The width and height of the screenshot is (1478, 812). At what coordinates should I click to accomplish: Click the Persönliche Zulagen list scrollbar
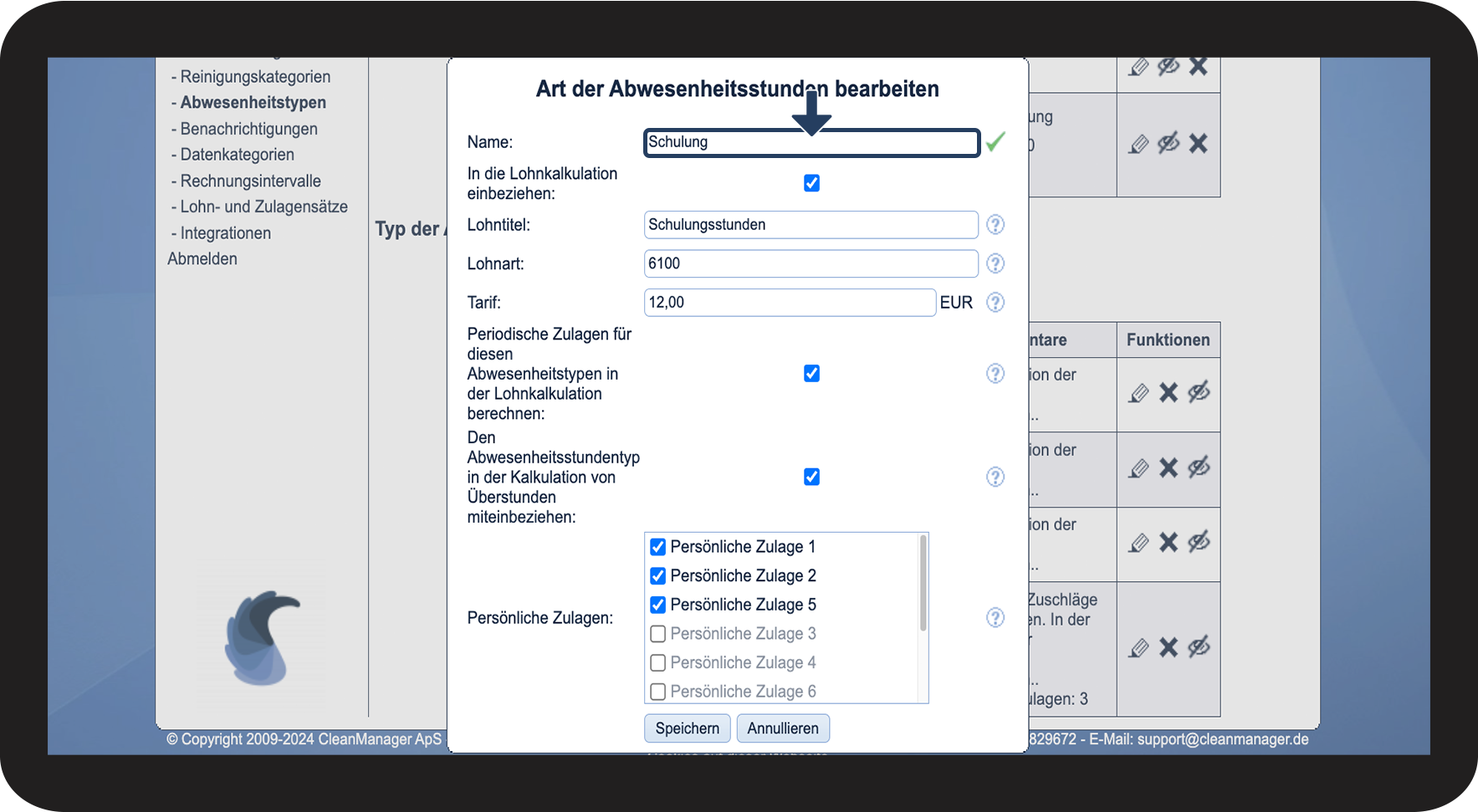pyautogui.click(x=923, y=585)
